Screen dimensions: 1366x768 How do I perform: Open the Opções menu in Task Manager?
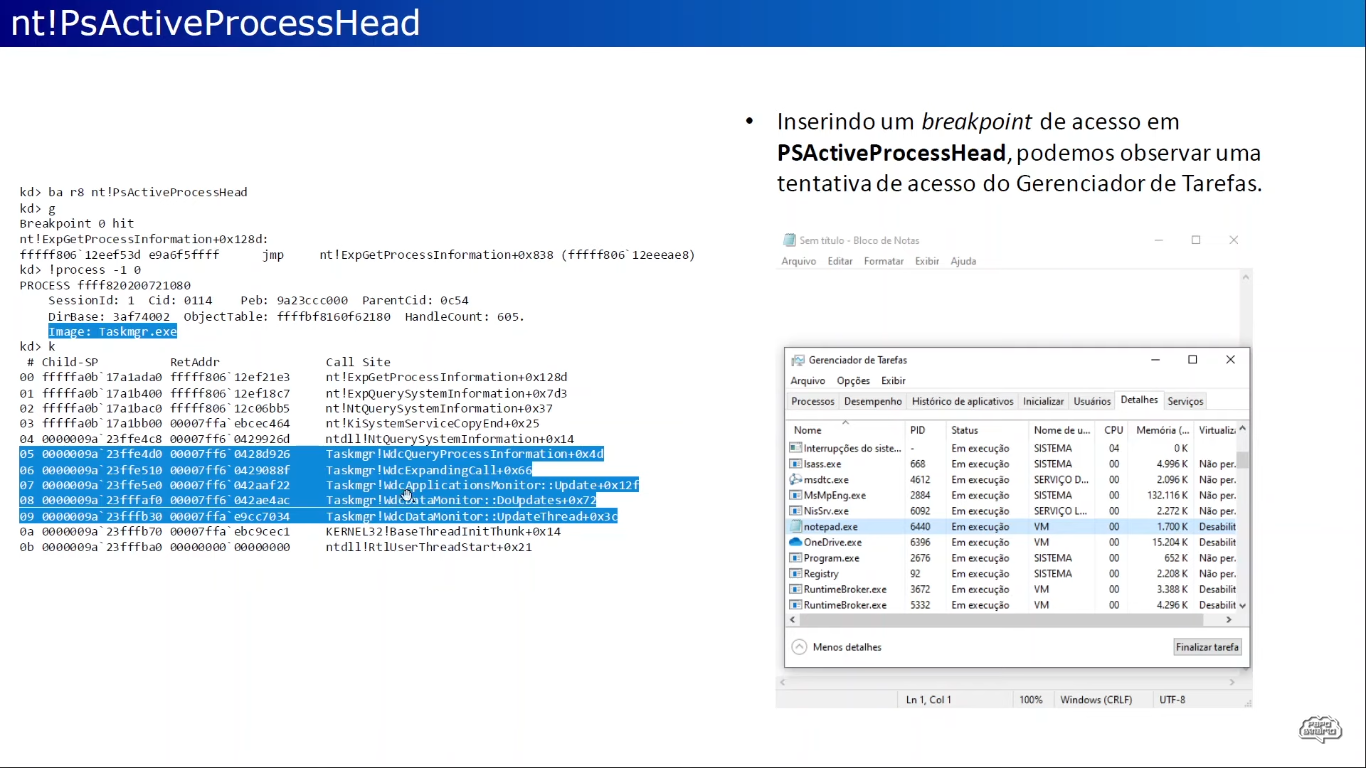click(853, 381)
